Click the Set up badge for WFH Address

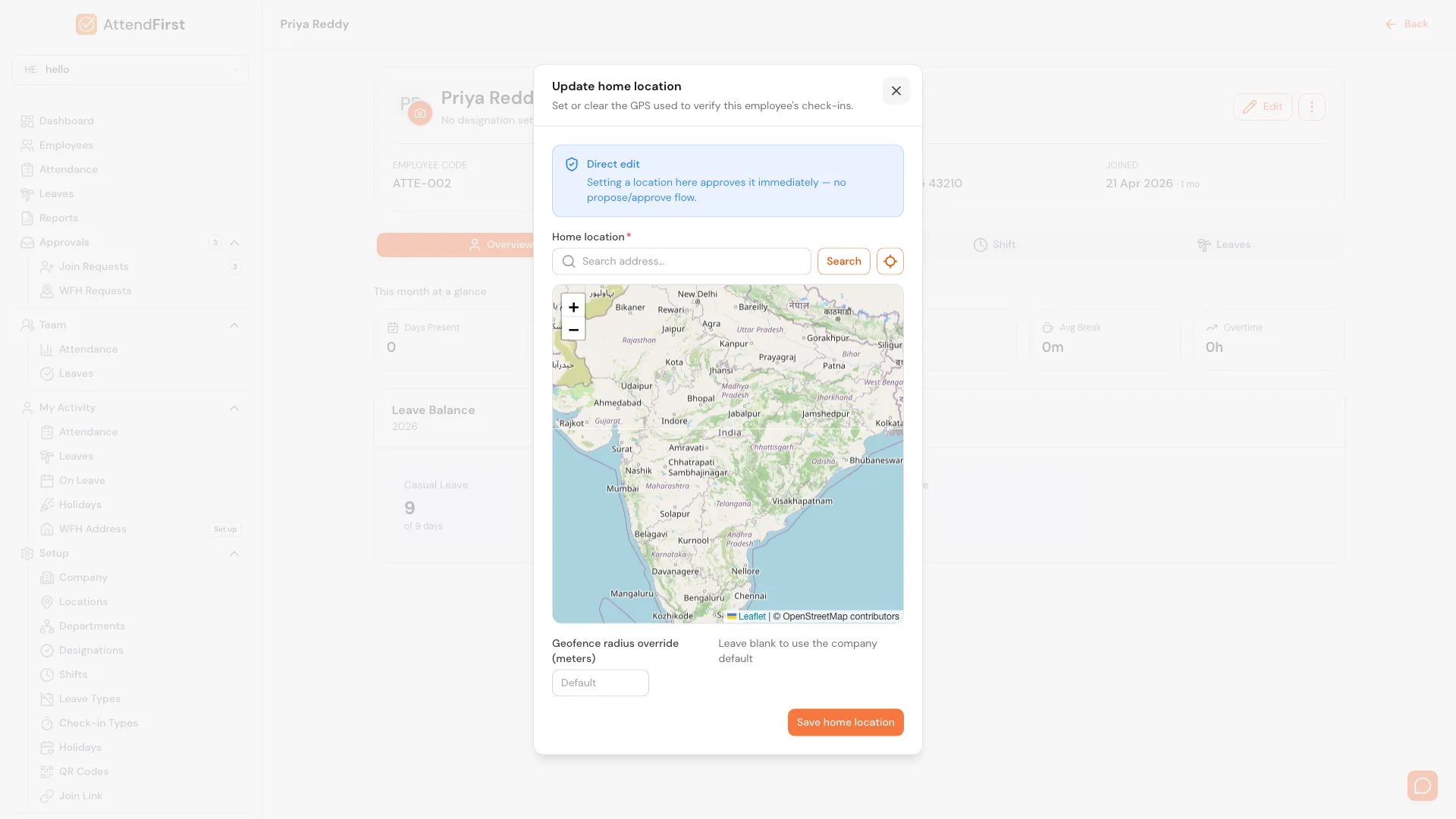225,529
